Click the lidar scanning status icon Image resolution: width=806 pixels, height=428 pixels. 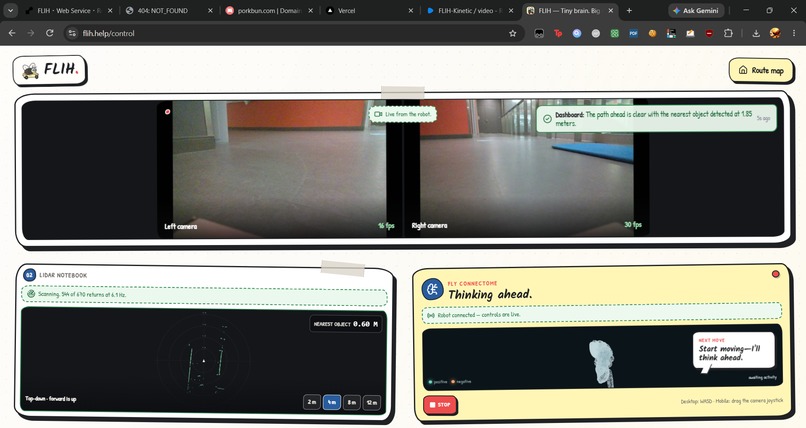pos(31,294)
